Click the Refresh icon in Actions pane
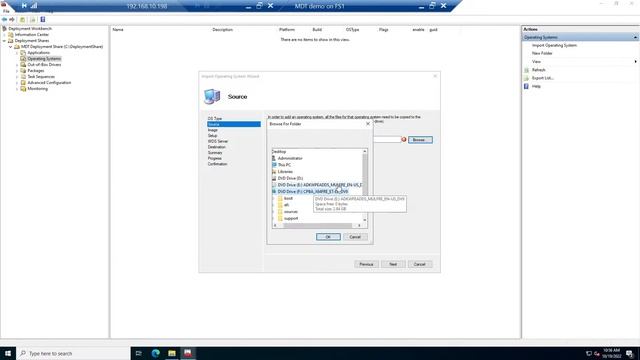640x360 pixels. [527, 70]
